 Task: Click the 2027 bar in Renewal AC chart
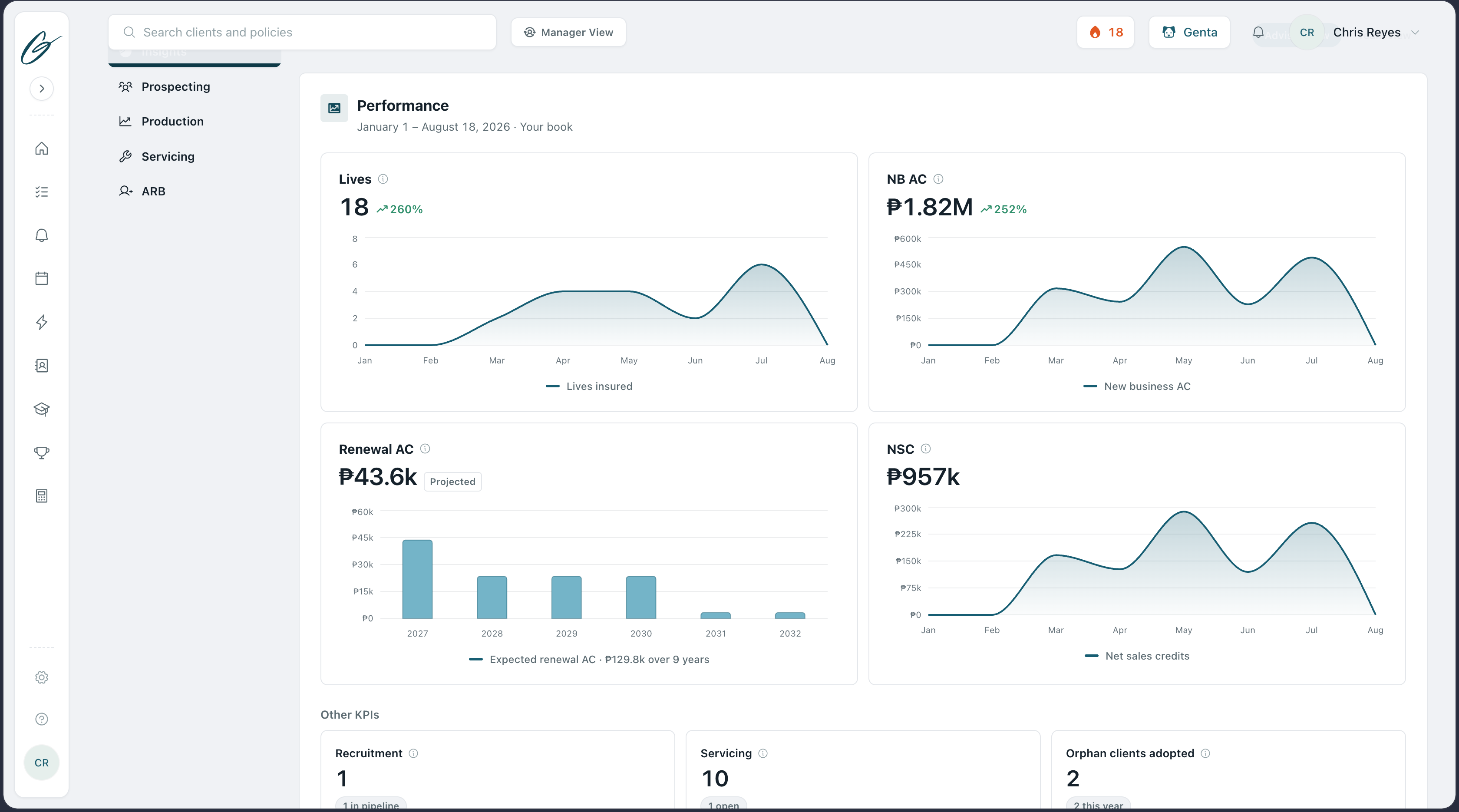(417, 579)
